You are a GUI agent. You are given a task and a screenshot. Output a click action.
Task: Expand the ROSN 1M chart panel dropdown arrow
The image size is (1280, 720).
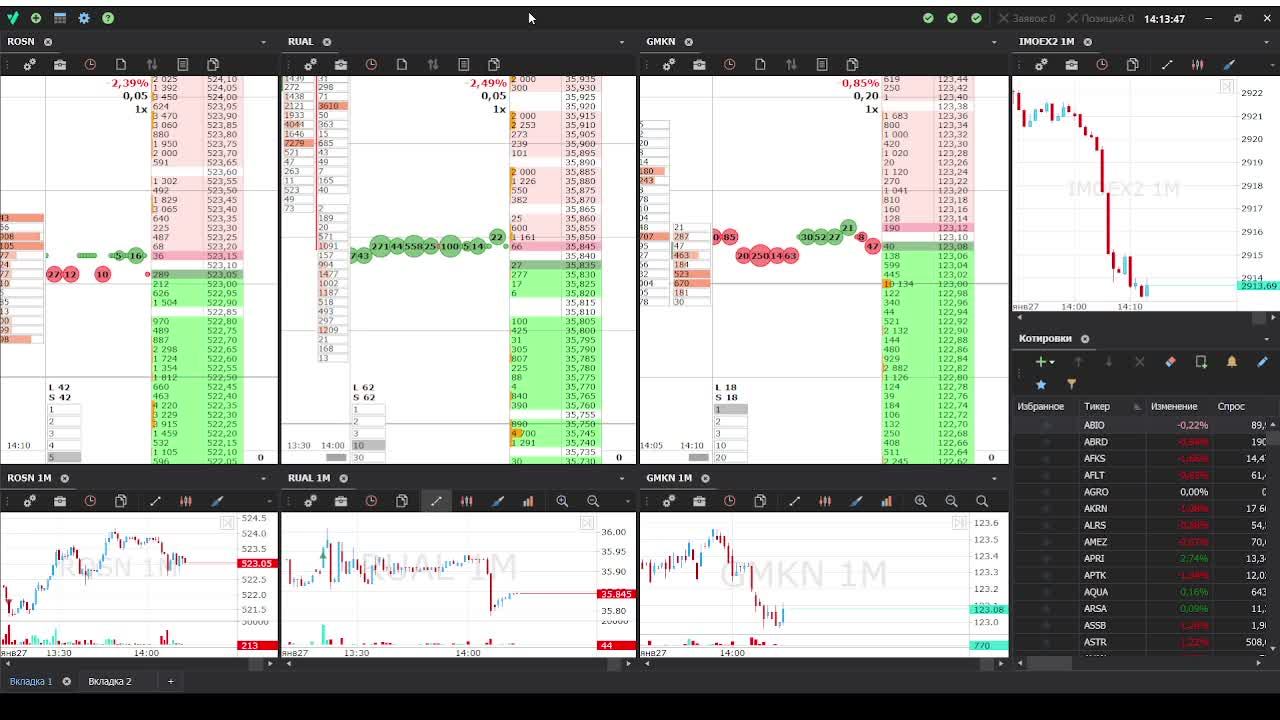click(x=263, y=478)
